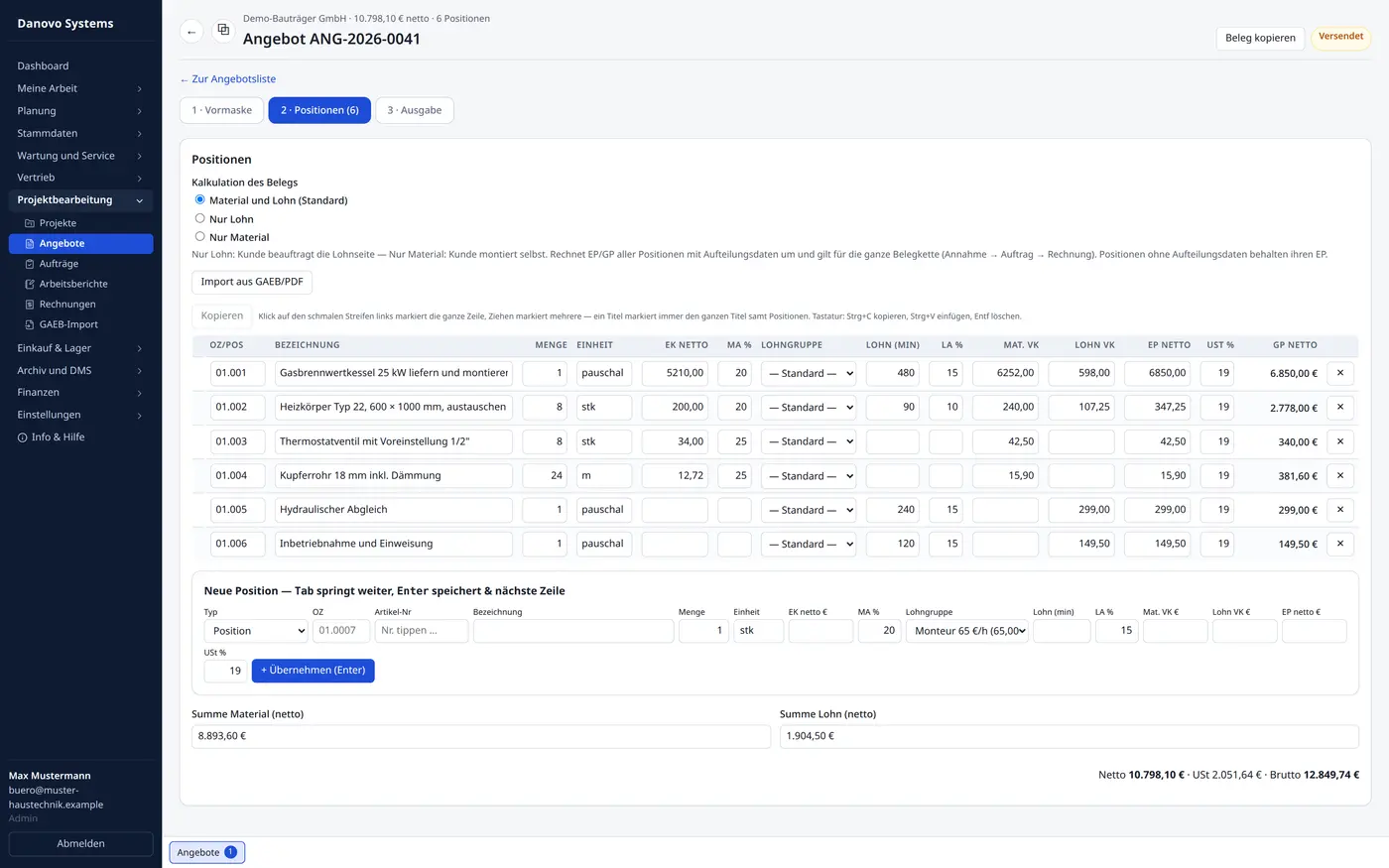Open Lohngruppe dropdown for row 01.001
The height and width of the screenshot is (868, 1389).
(809, 373)
